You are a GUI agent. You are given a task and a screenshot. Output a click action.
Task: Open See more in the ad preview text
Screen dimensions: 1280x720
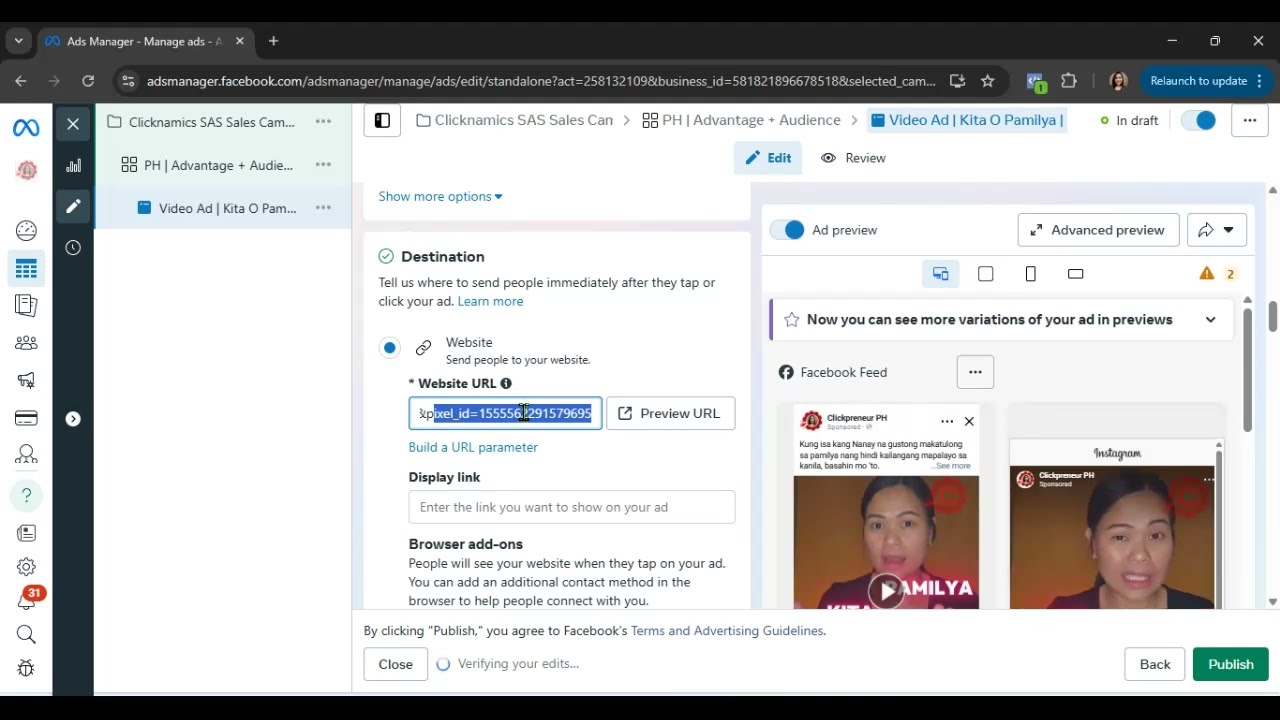tap(952, 466)
